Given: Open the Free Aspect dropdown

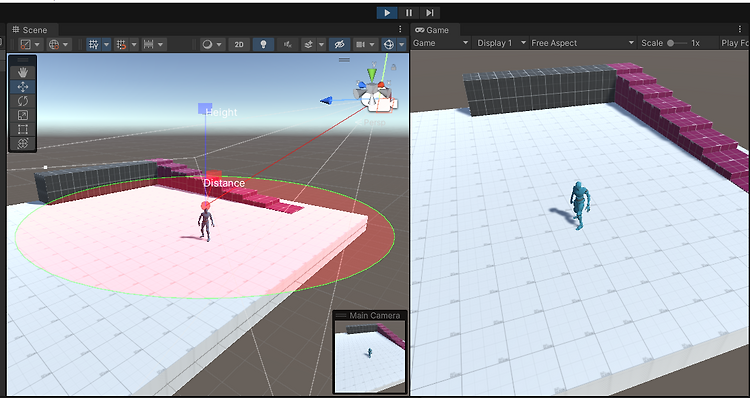Looking at the screenshot, I should [x=583, y=43].
